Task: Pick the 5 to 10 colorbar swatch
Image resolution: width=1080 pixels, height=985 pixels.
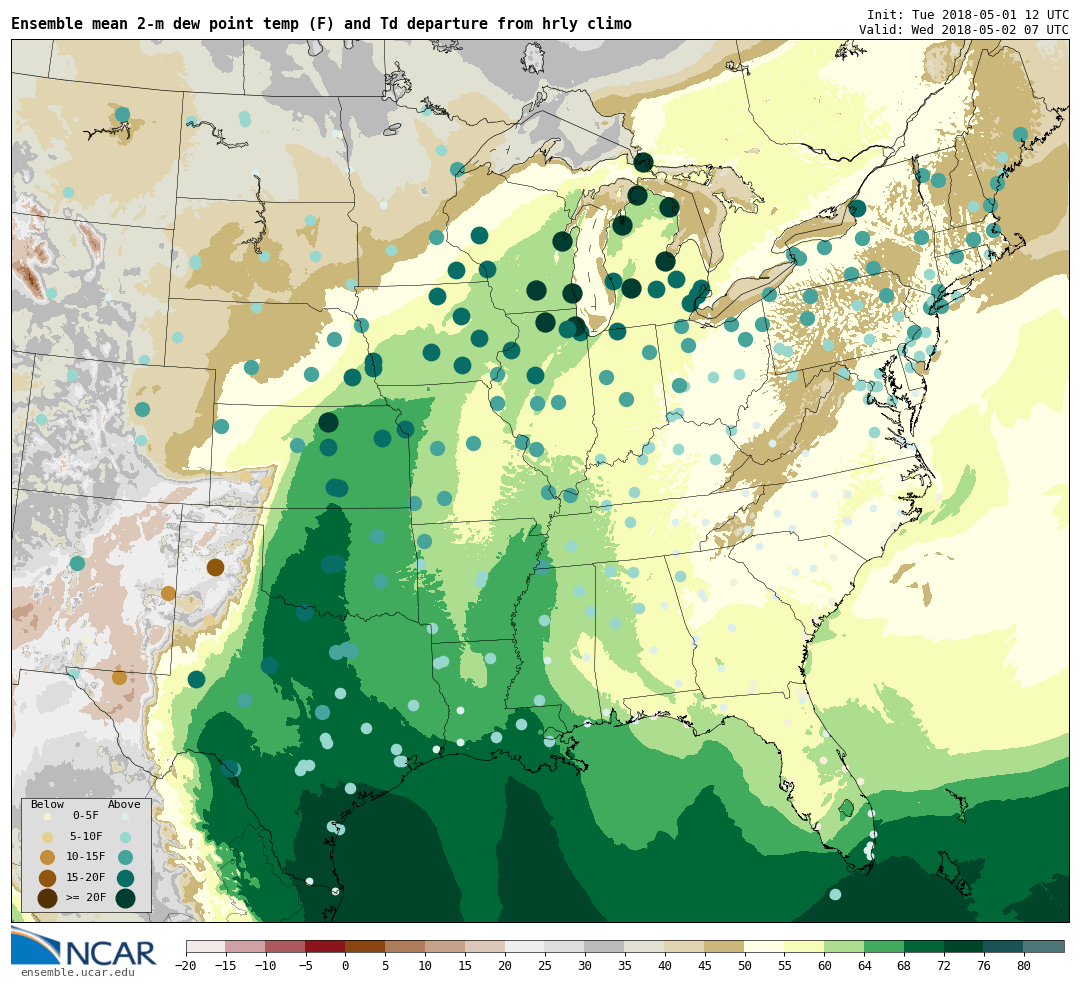Action: pos(406,947)
